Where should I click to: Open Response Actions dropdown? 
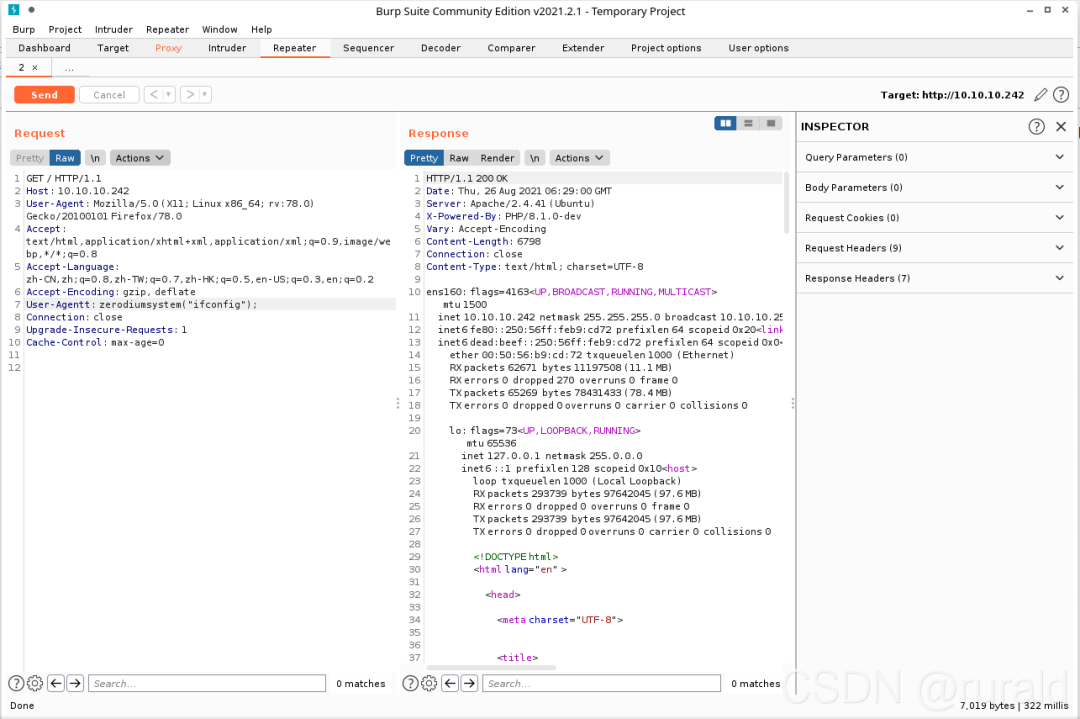(x=579, y=158)
